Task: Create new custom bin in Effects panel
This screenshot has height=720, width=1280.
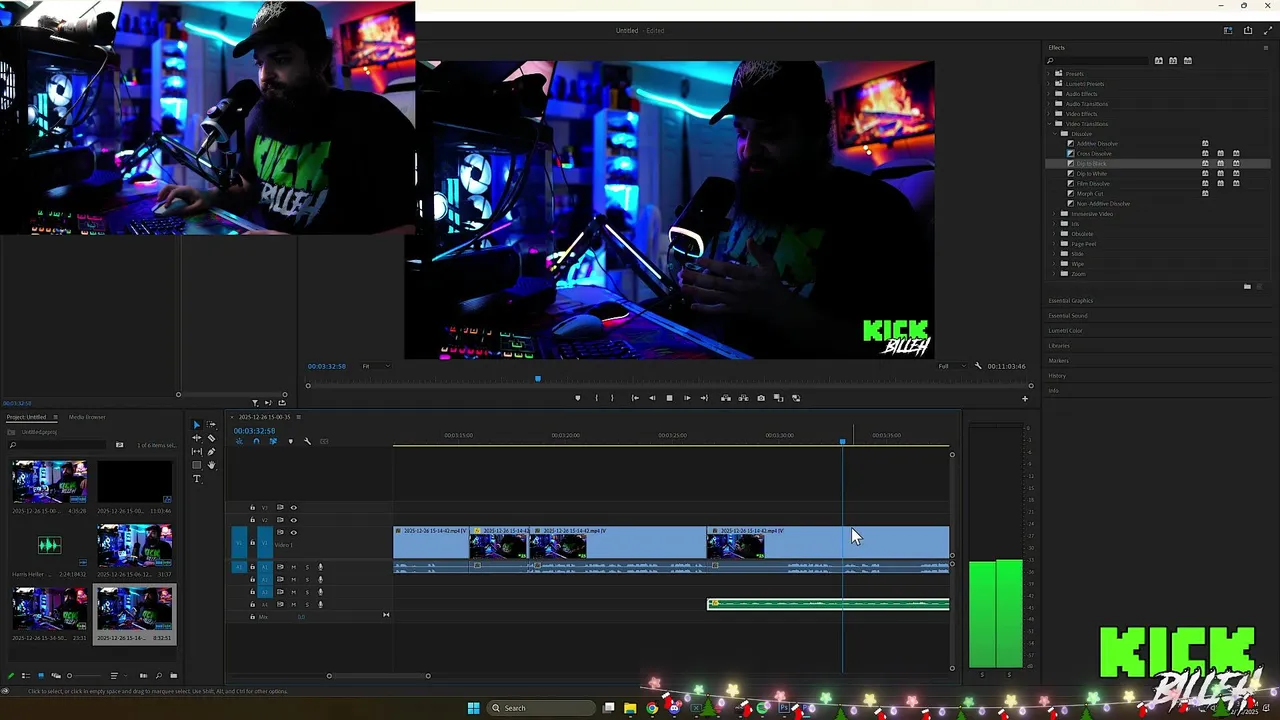Action: pyautogui.click(x=1247, y=287)
